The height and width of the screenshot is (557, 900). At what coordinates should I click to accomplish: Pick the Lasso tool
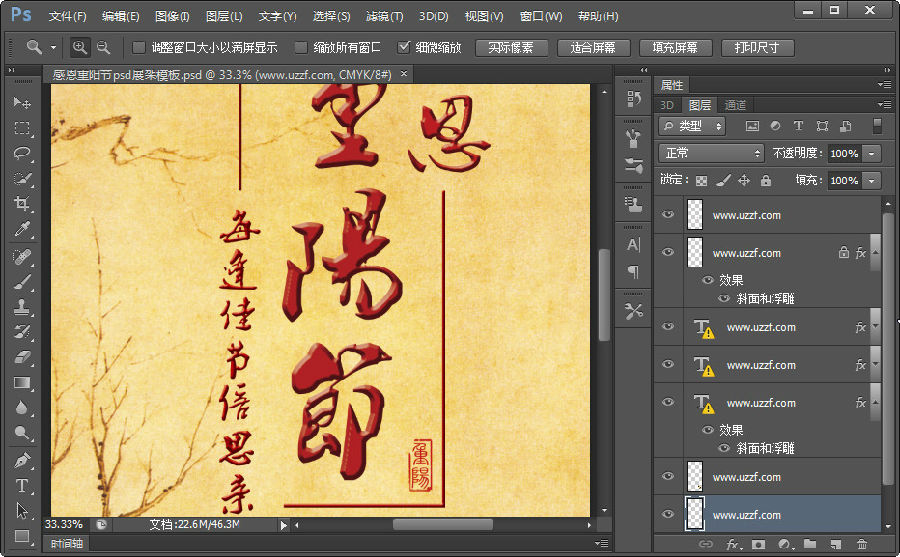(22, 153)
